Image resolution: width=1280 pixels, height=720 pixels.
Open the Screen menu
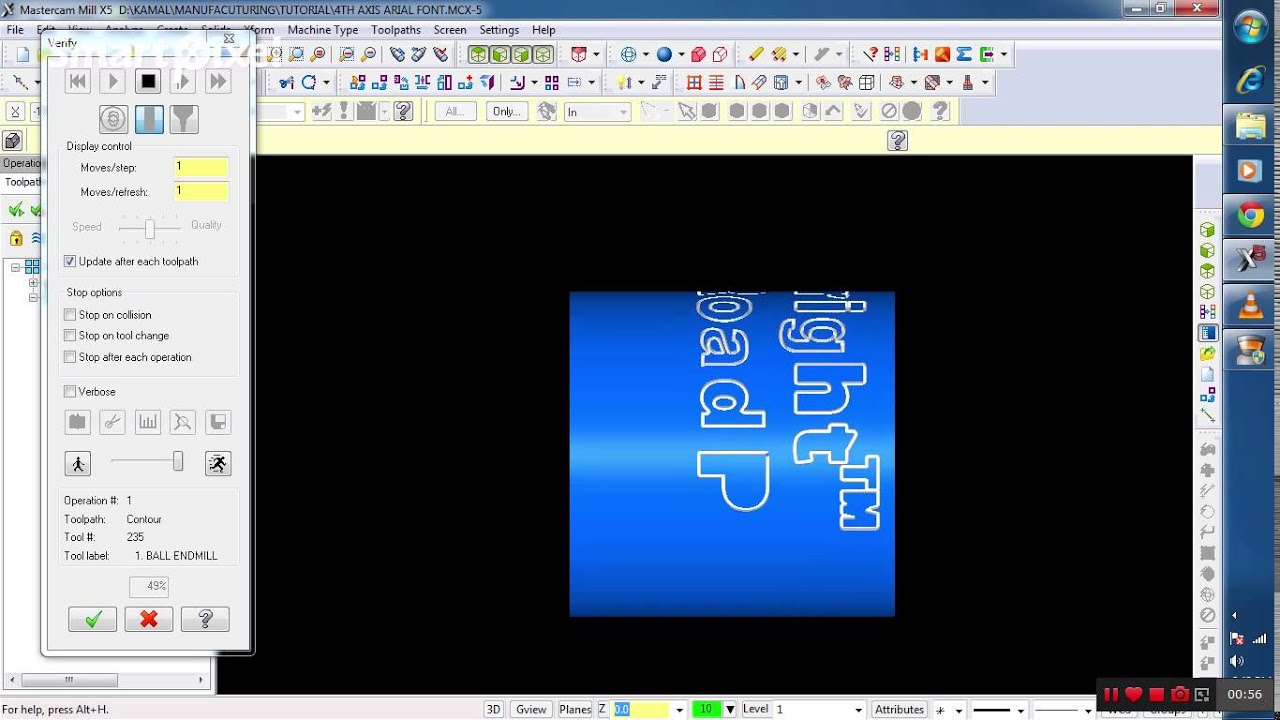(450, 30)
